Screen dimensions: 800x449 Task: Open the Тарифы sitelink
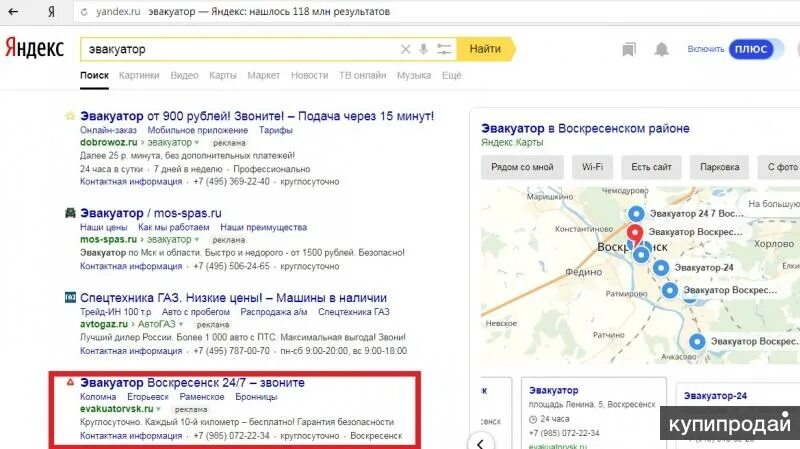pos(276,130)
